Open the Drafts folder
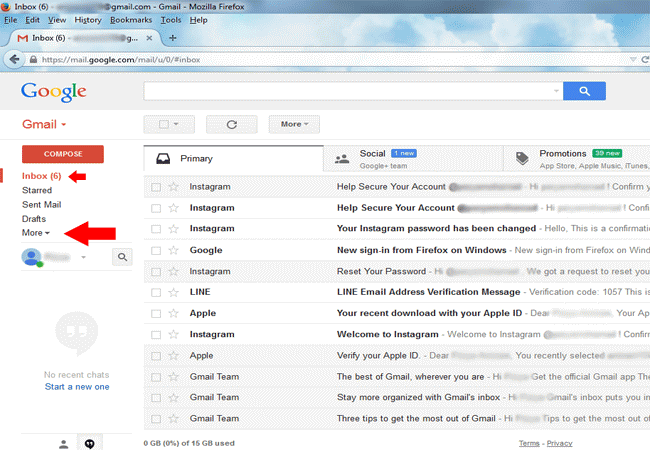Image resolution: width=650 pixels, height=450 pixels. (34, 219)
